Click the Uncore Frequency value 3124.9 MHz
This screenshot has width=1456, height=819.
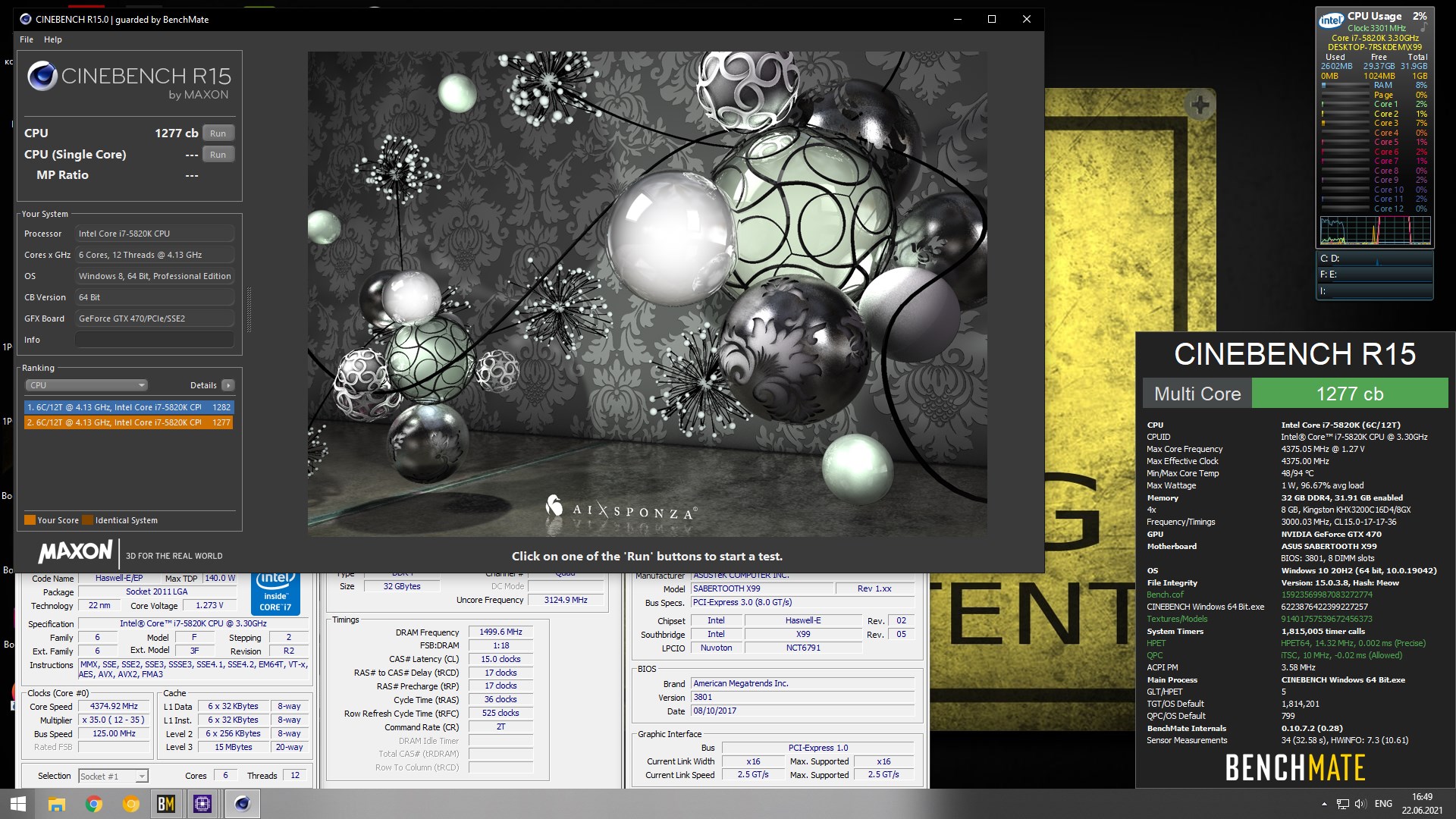point(566,600)
